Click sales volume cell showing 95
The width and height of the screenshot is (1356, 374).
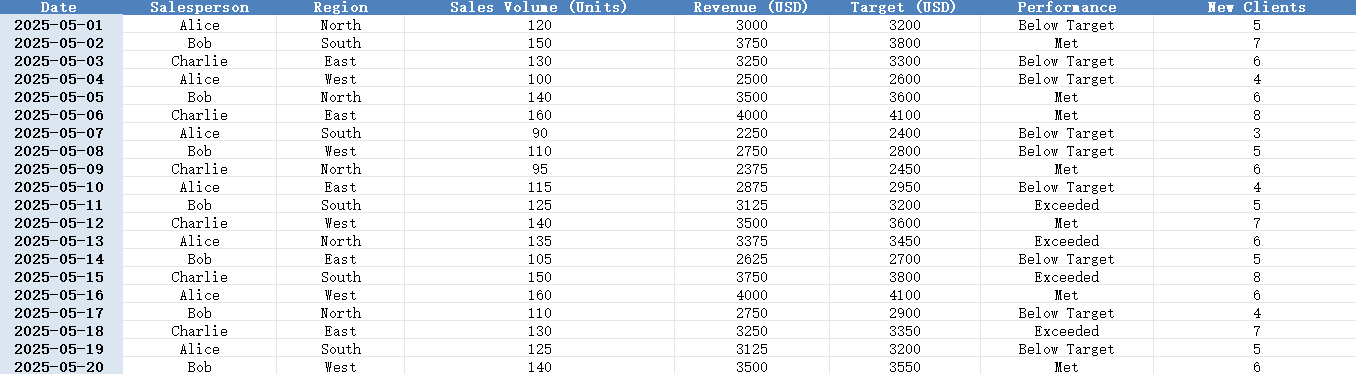(x=539, y=169)
